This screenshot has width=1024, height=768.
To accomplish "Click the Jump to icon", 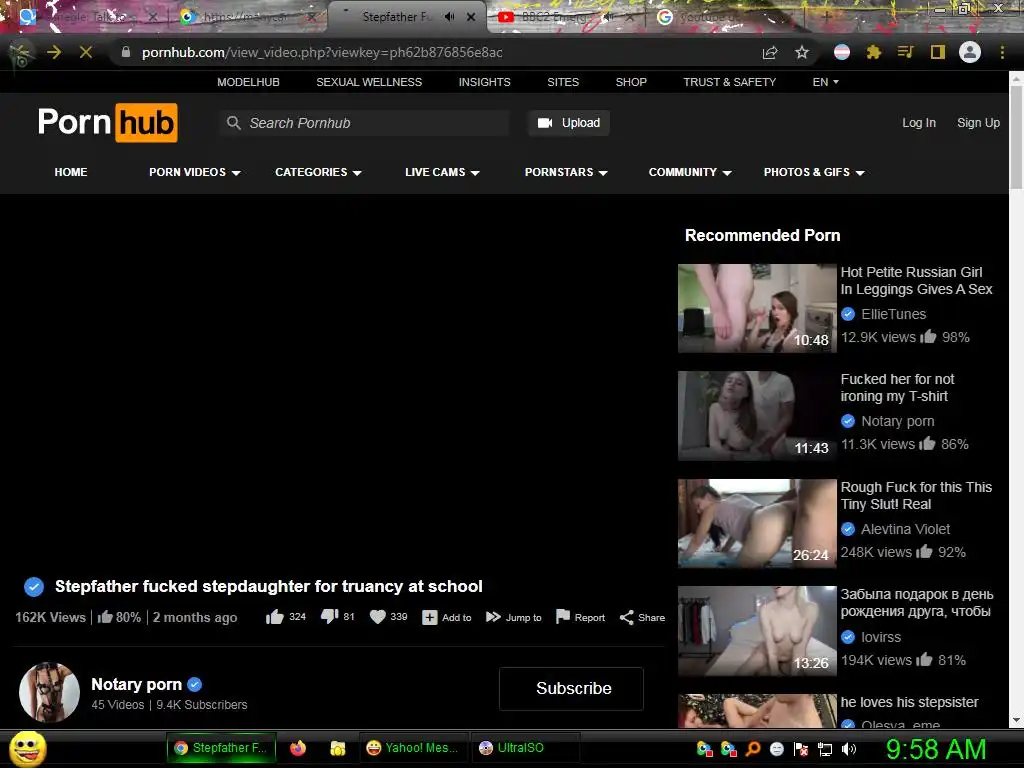I will tap(493, 617).
